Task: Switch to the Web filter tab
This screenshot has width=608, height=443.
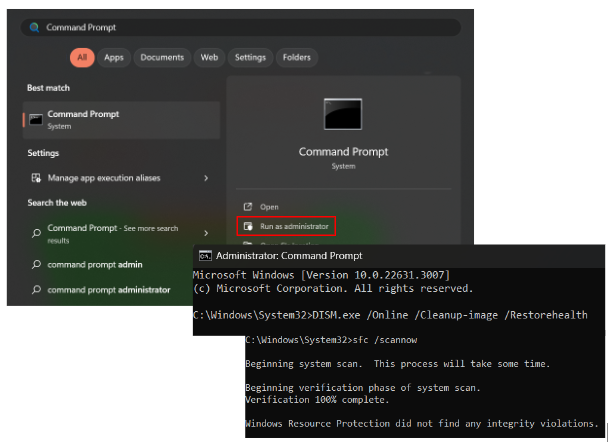Action: pos(209,57)
